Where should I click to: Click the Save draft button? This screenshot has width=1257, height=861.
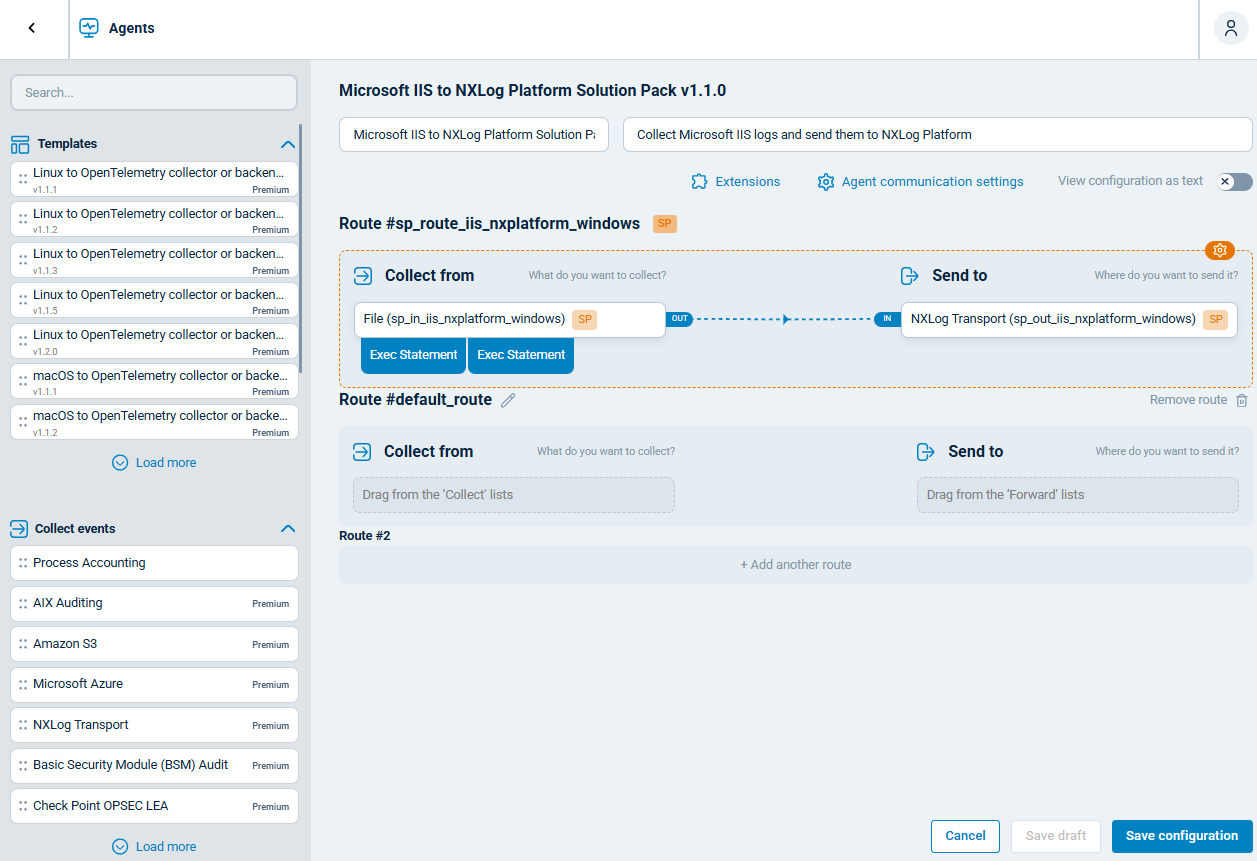(1056, 836)
